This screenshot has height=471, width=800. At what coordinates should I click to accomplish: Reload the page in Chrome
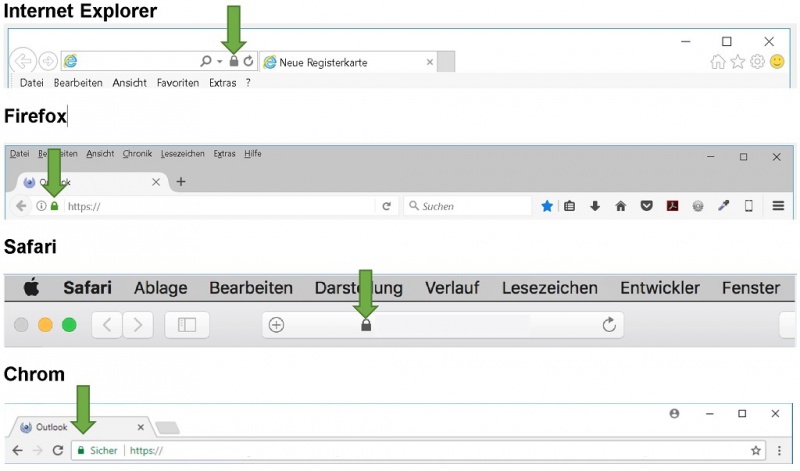58,450
